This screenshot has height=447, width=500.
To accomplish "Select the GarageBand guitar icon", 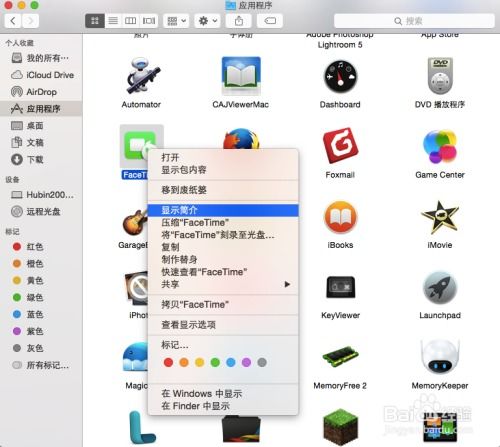I will pyautogui.click(x=135, y=222).
